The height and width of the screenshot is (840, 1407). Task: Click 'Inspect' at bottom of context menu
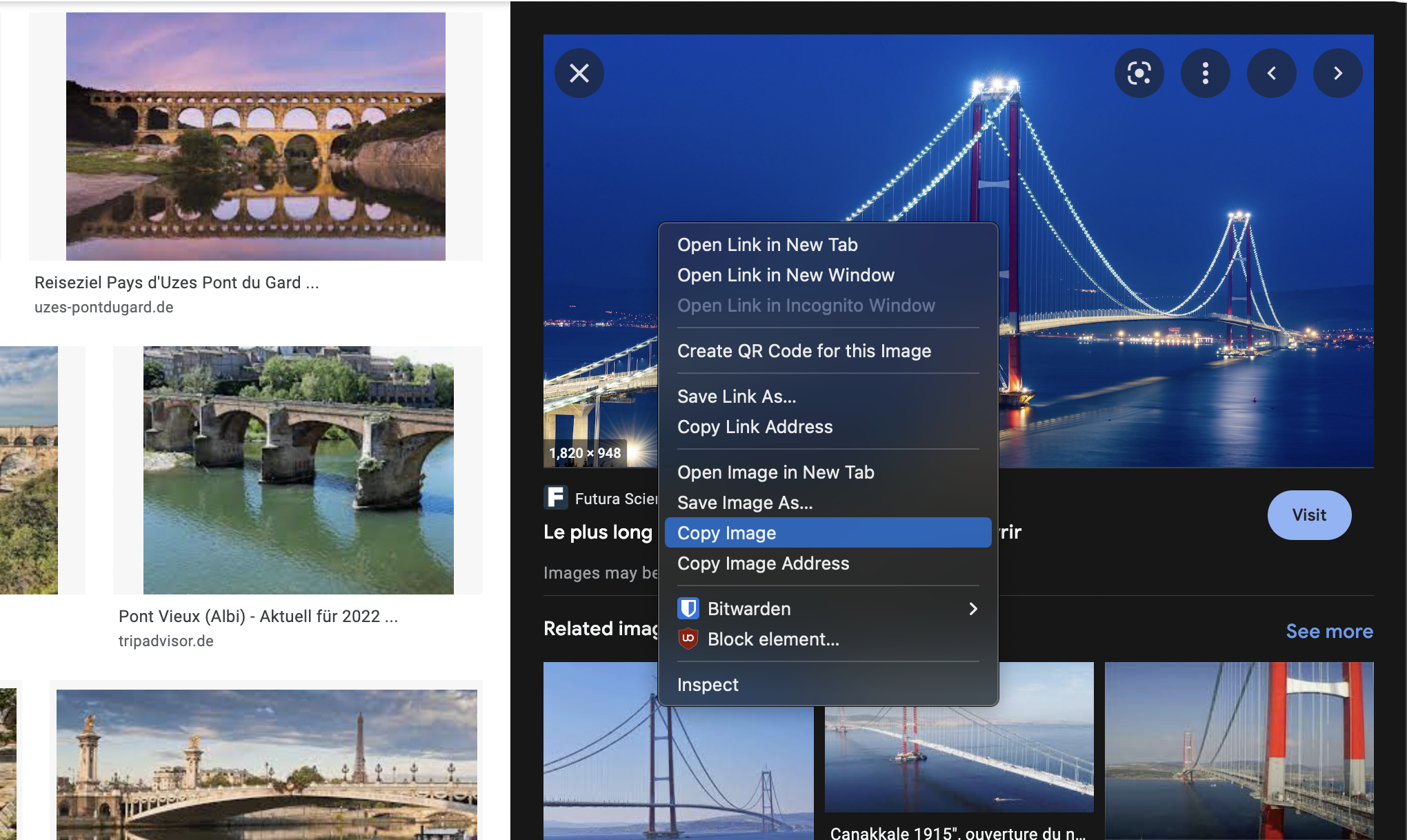(x=708, y=684)
